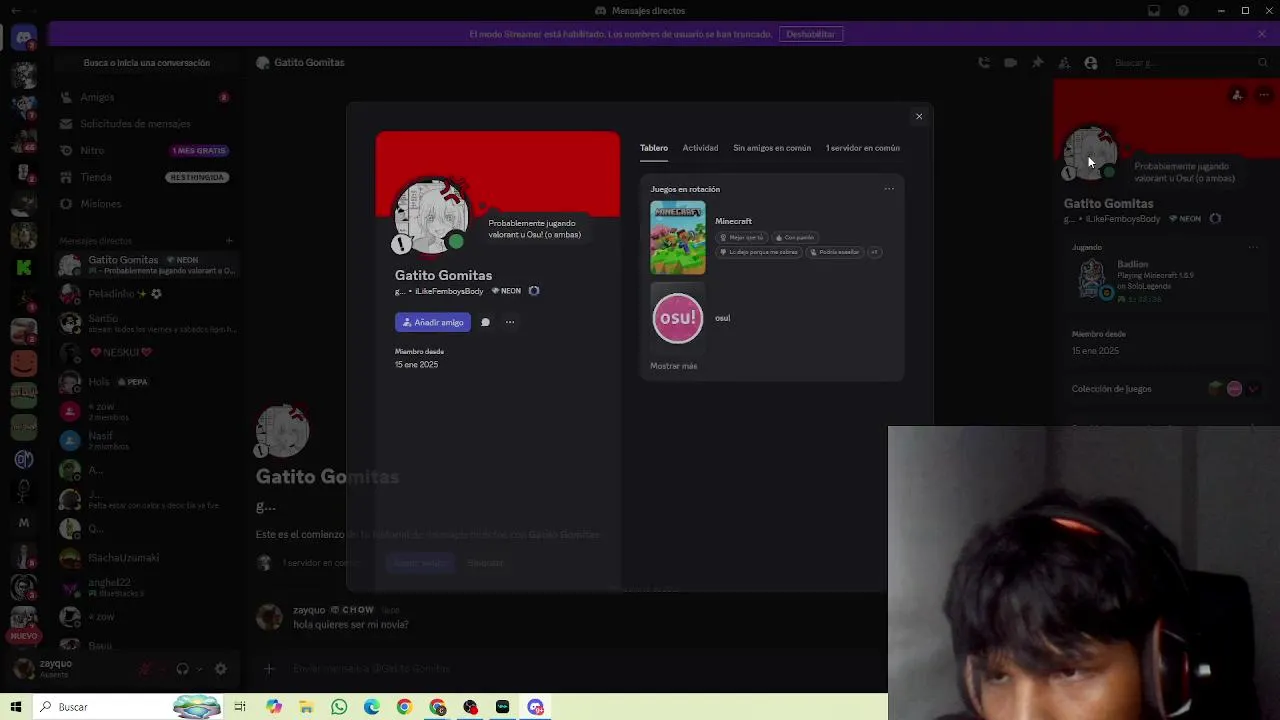Open the Nasif group conversation
1280x720 pixels.
[x=145, y=441]
